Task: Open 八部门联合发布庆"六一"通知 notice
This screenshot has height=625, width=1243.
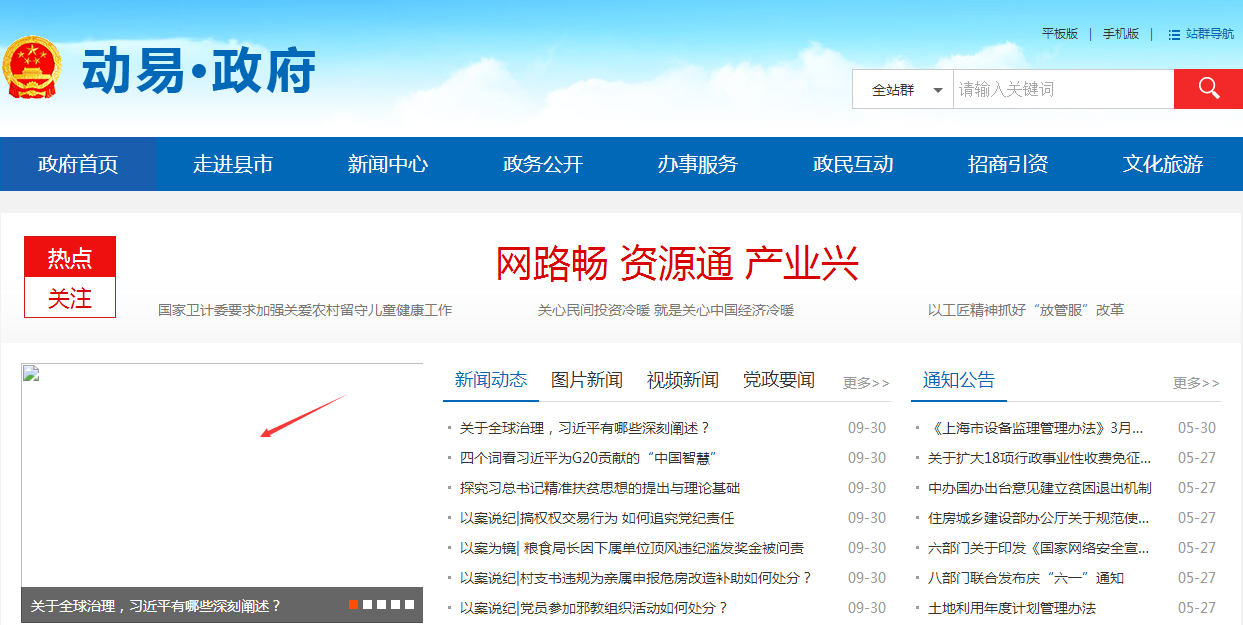Action: tap(1025, 578)
